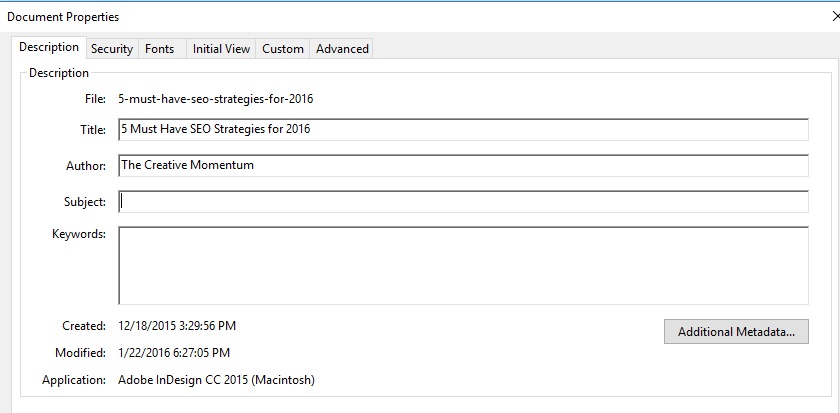Click into the Title text field

coord(463,130)
